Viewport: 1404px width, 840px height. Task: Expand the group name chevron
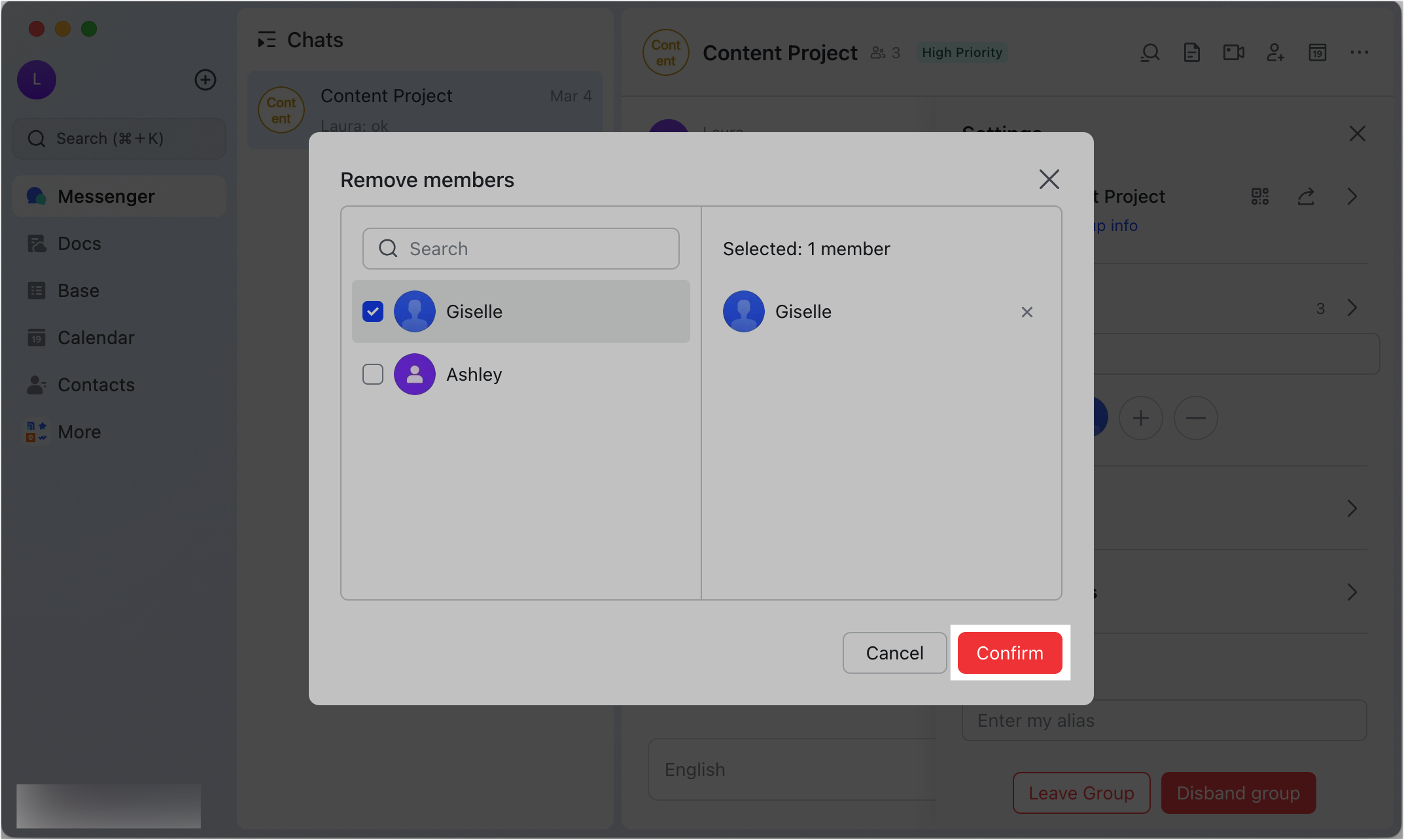coord(1352,196)
